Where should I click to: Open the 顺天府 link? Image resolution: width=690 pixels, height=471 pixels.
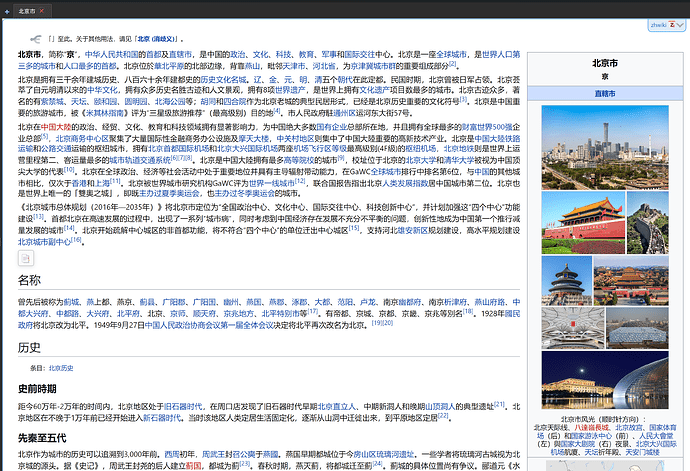click(205, 313)
